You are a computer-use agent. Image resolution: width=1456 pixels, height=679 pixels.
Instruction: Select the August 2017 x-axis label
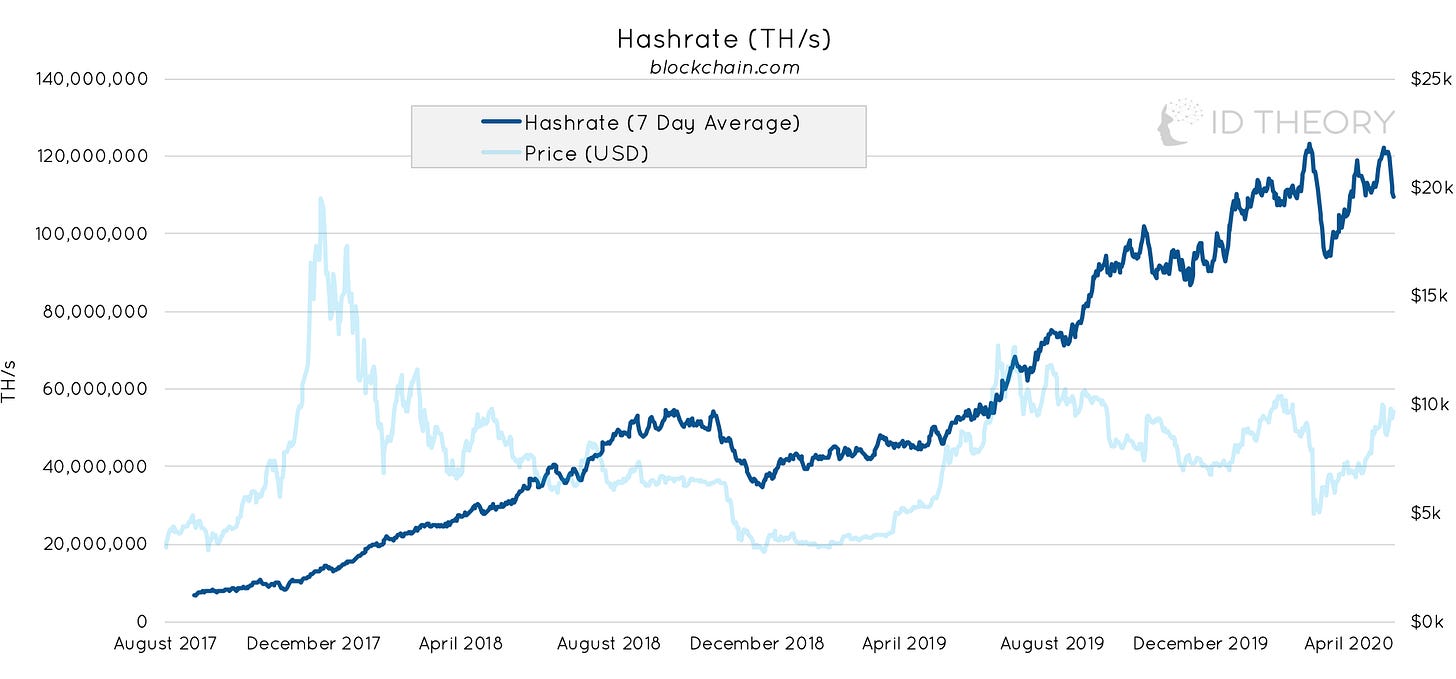click(165, 643)
